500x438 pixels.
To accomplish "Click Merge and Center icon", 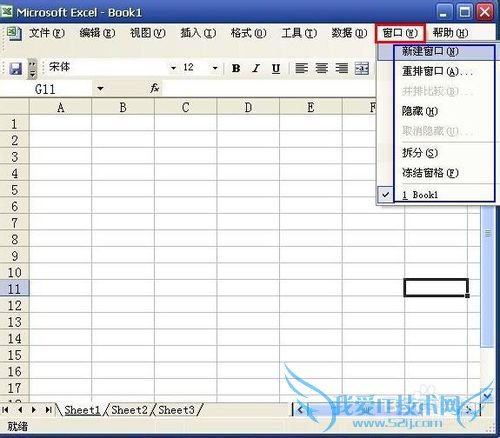I will pyautogui.click(x=362, y=68).
